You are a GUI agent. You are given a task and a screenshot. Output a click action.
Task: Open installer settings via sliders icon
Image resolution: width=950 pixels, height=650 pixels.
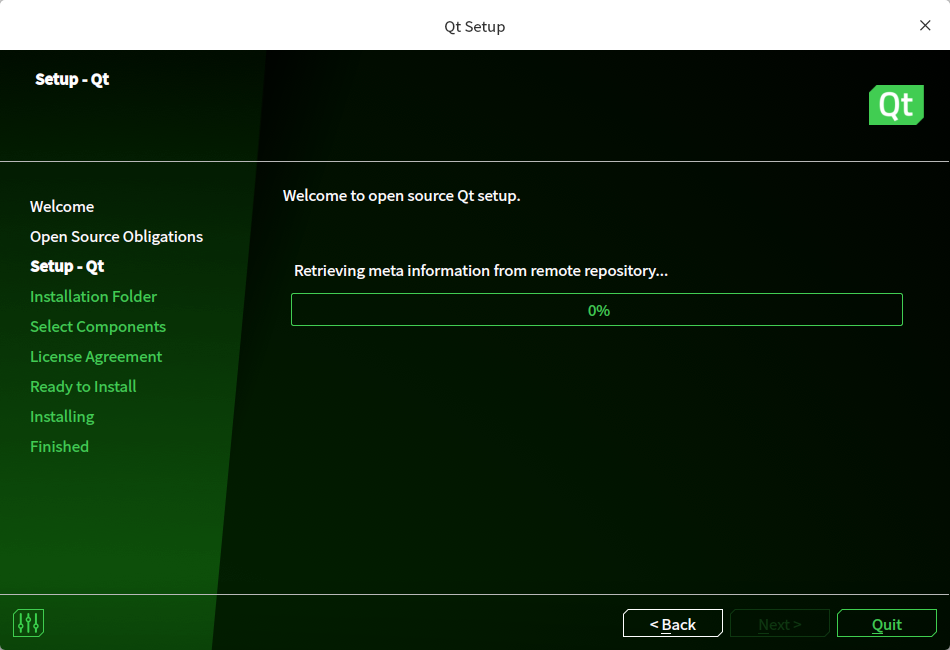tap(28, 622)
